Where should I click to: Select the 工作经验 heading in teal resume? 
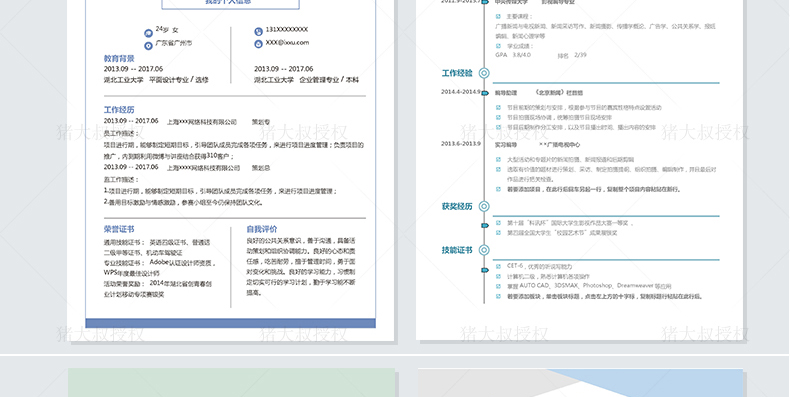(457, 74)
